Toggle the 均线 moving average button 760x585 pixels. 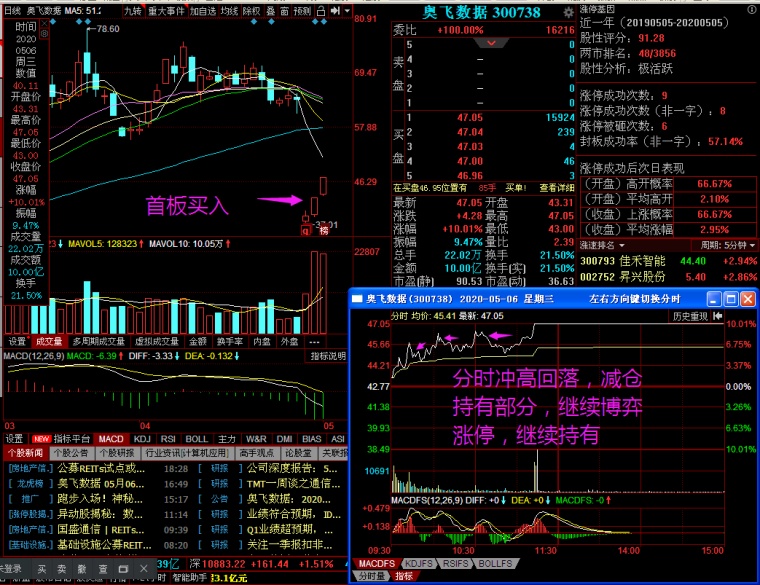click(x=229, y=11)
